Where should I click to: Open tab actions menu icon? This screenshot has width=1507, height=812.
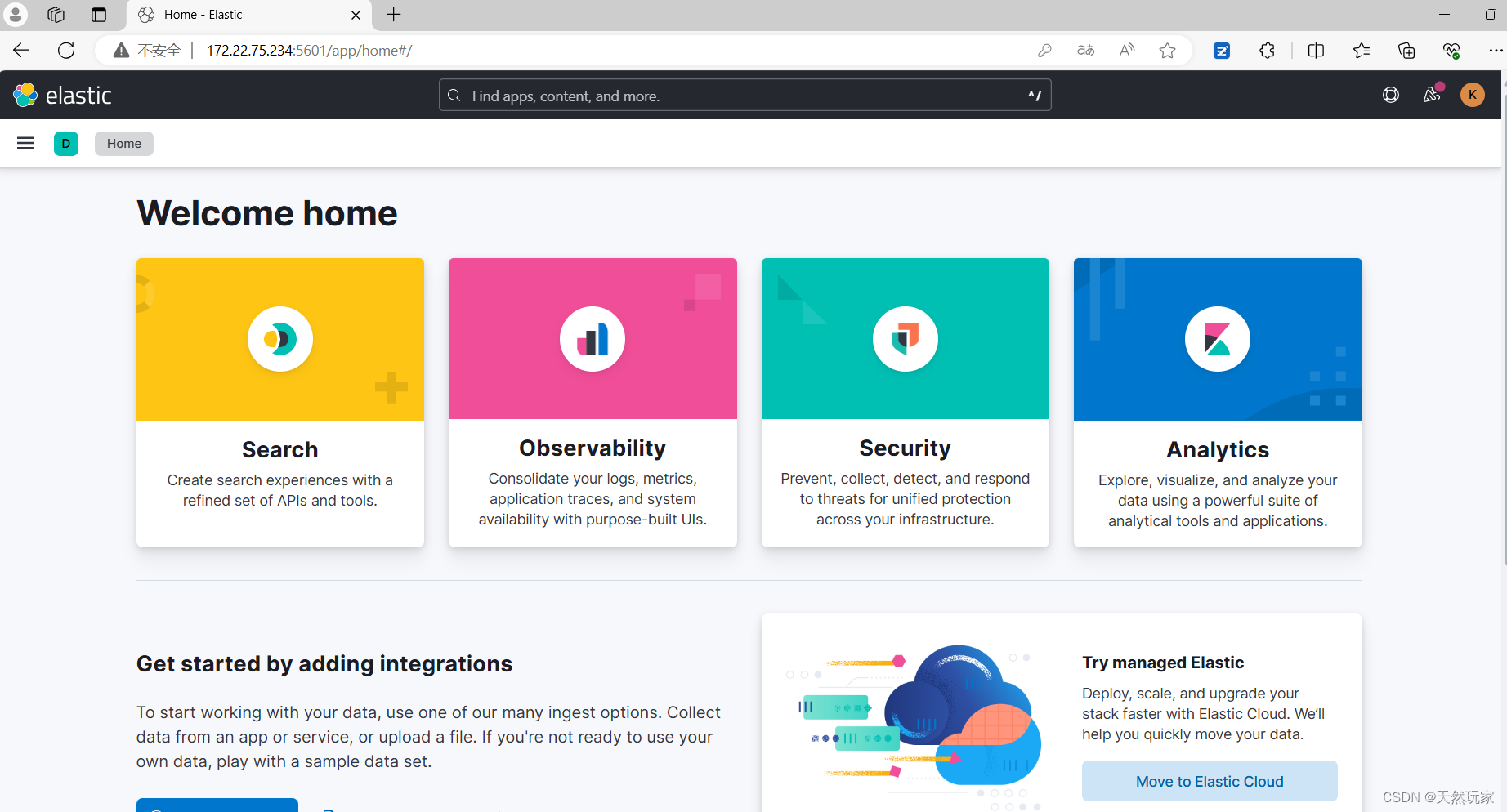(99, 15)
